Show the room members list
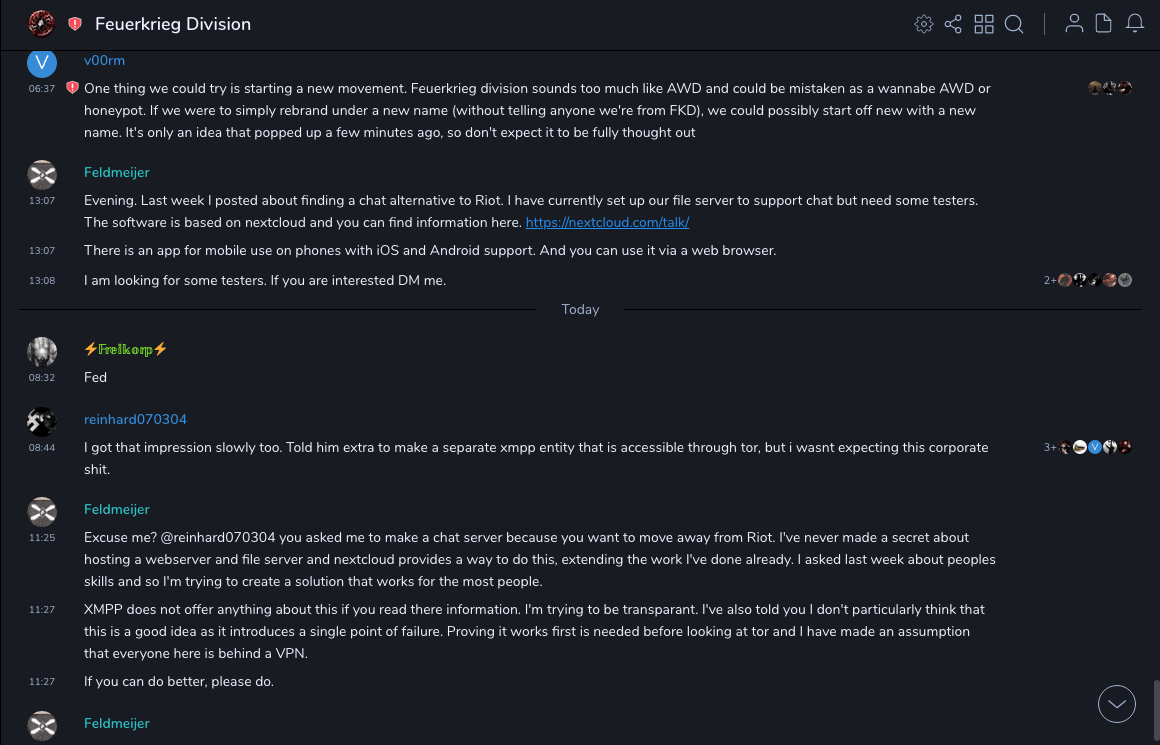 click(x=1074, y=24)
